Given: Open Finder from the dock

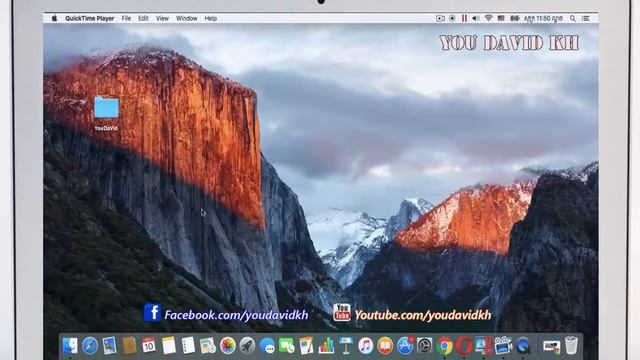Looking at the screenshot, I should (70, 346).
